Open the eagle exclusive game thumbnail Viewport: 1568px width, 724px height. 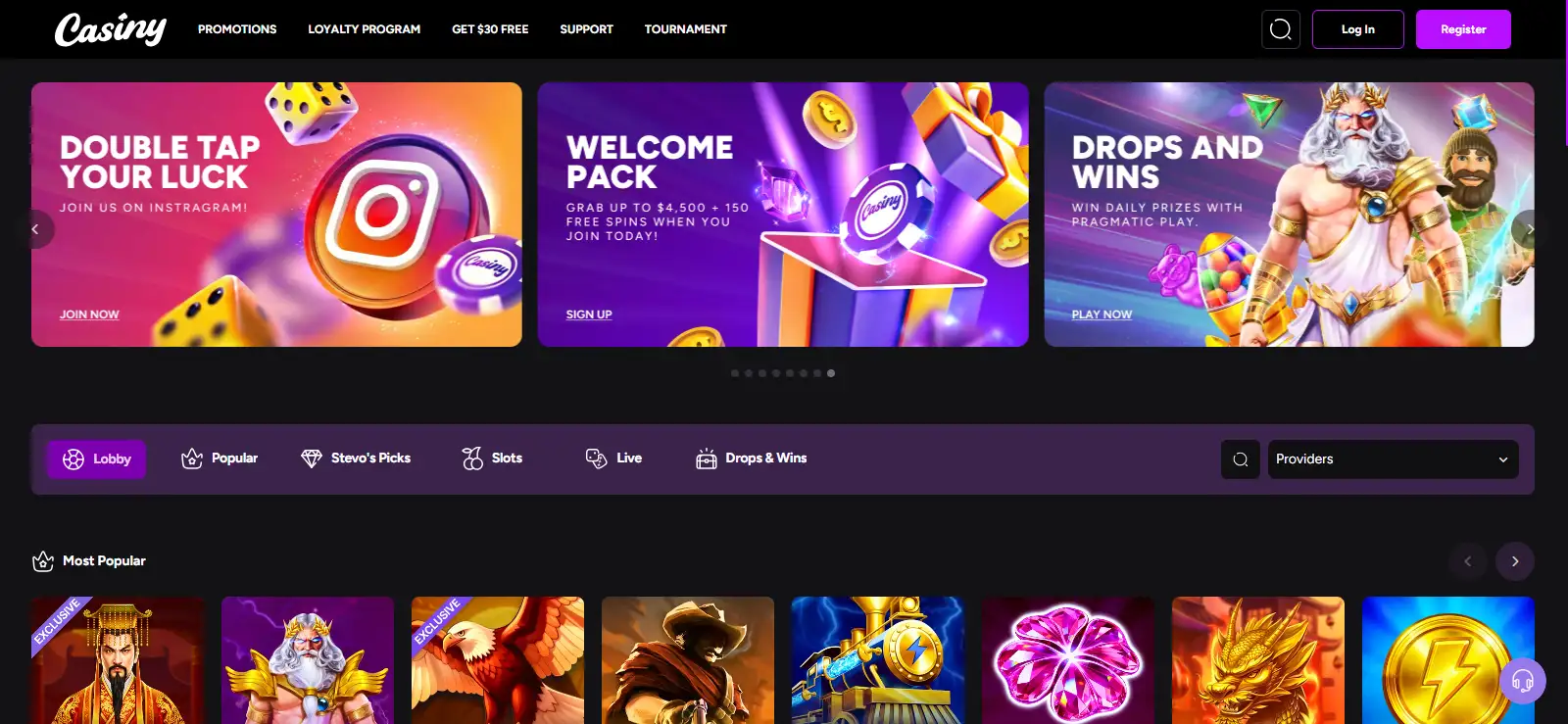[x=498, y=660]
